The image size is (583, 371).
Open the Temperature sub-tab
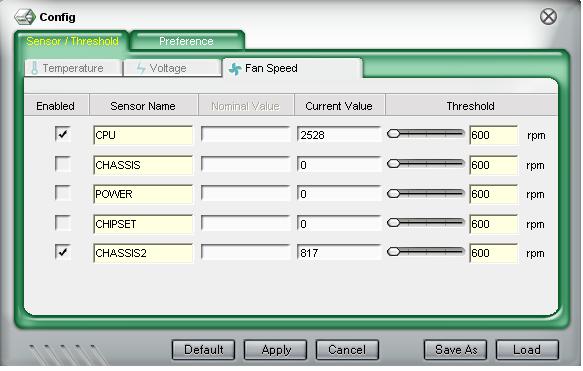pyautogui.click(x=73, y=68)
